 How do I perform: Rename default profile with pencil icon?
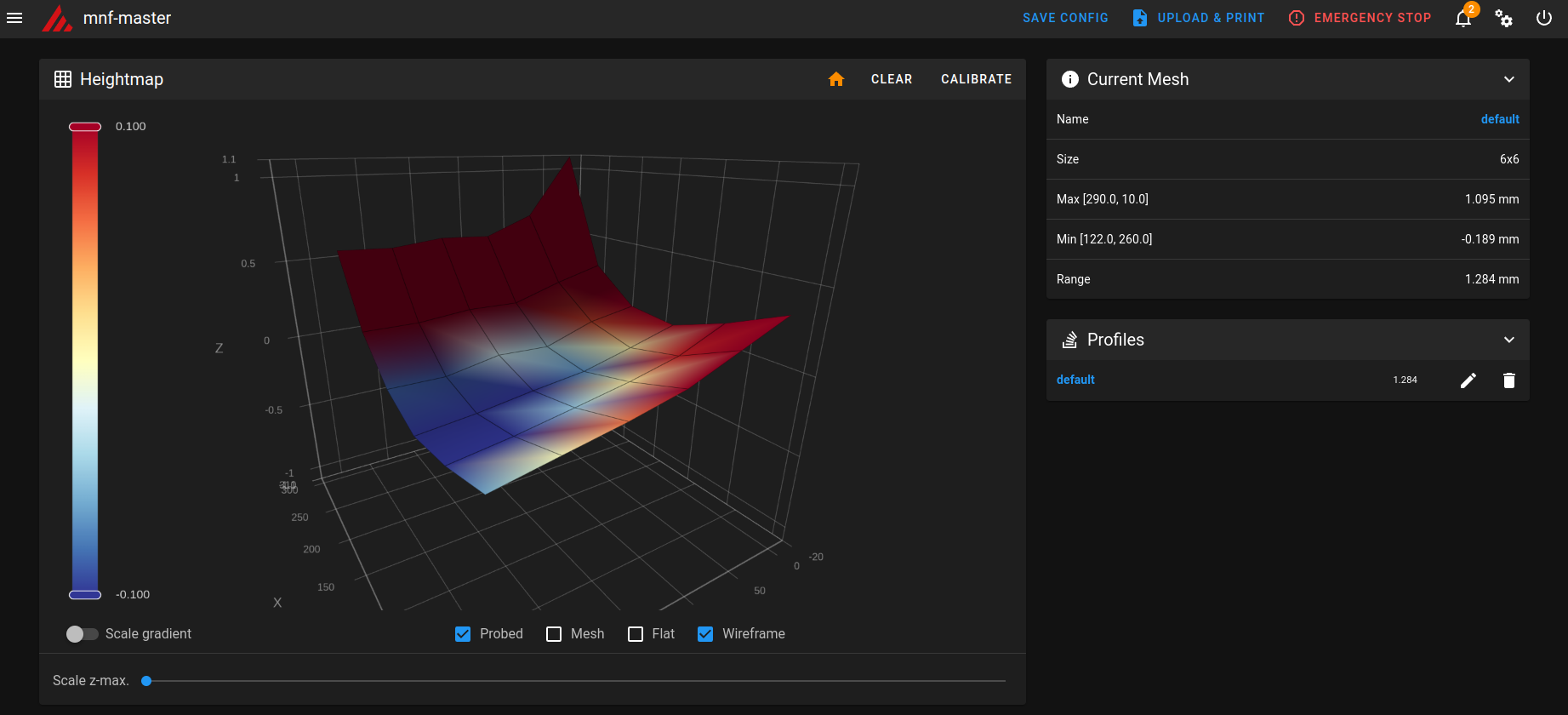tap(1468, 380)
